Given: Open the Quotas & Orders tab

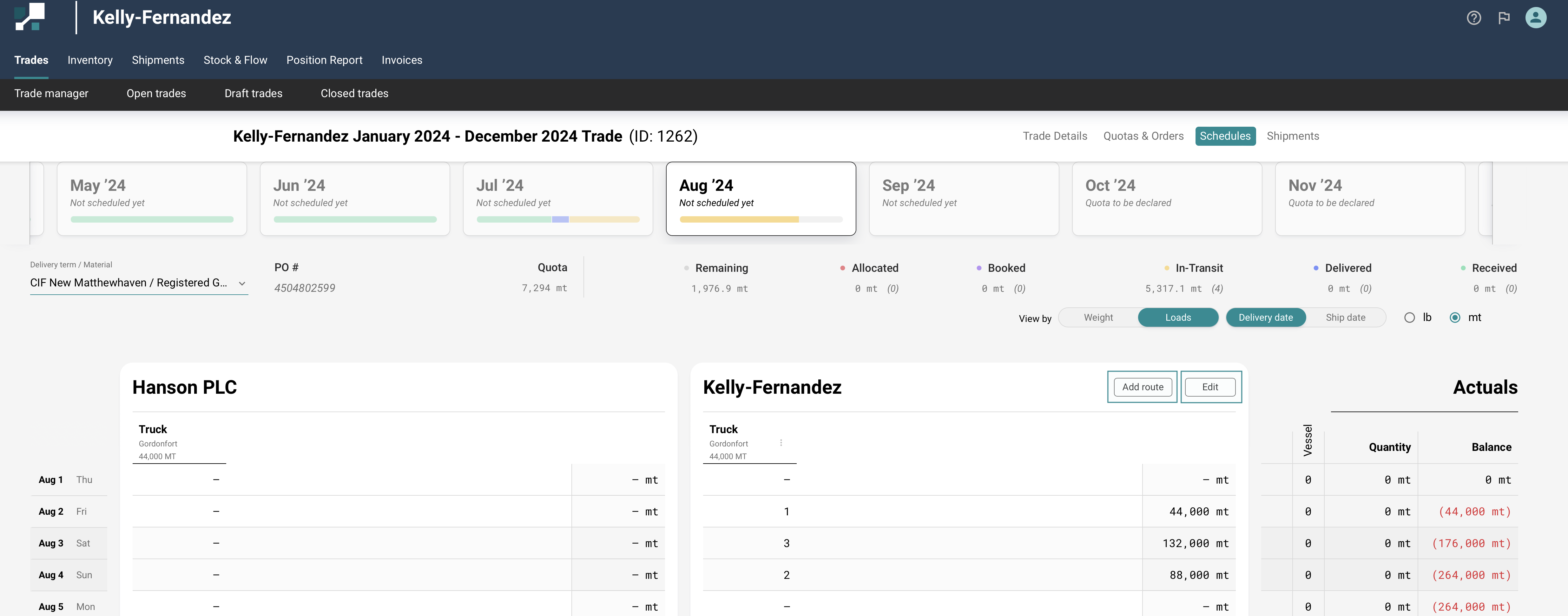Looking at the screenshot, I should [1143, 136].
